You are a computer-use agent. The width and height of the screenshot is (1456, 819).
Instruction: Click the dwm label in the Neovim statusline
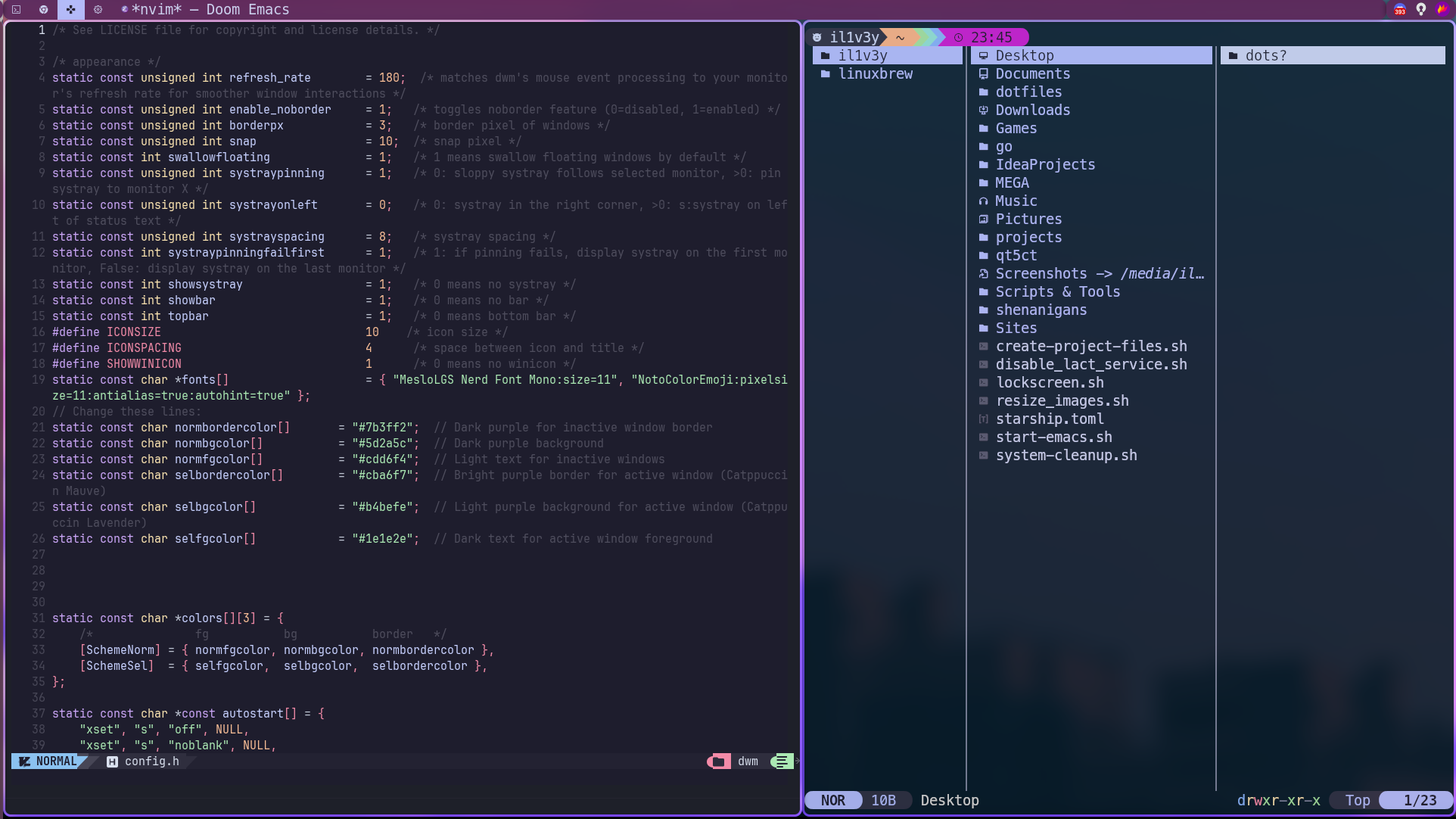[x=747, y=761]
